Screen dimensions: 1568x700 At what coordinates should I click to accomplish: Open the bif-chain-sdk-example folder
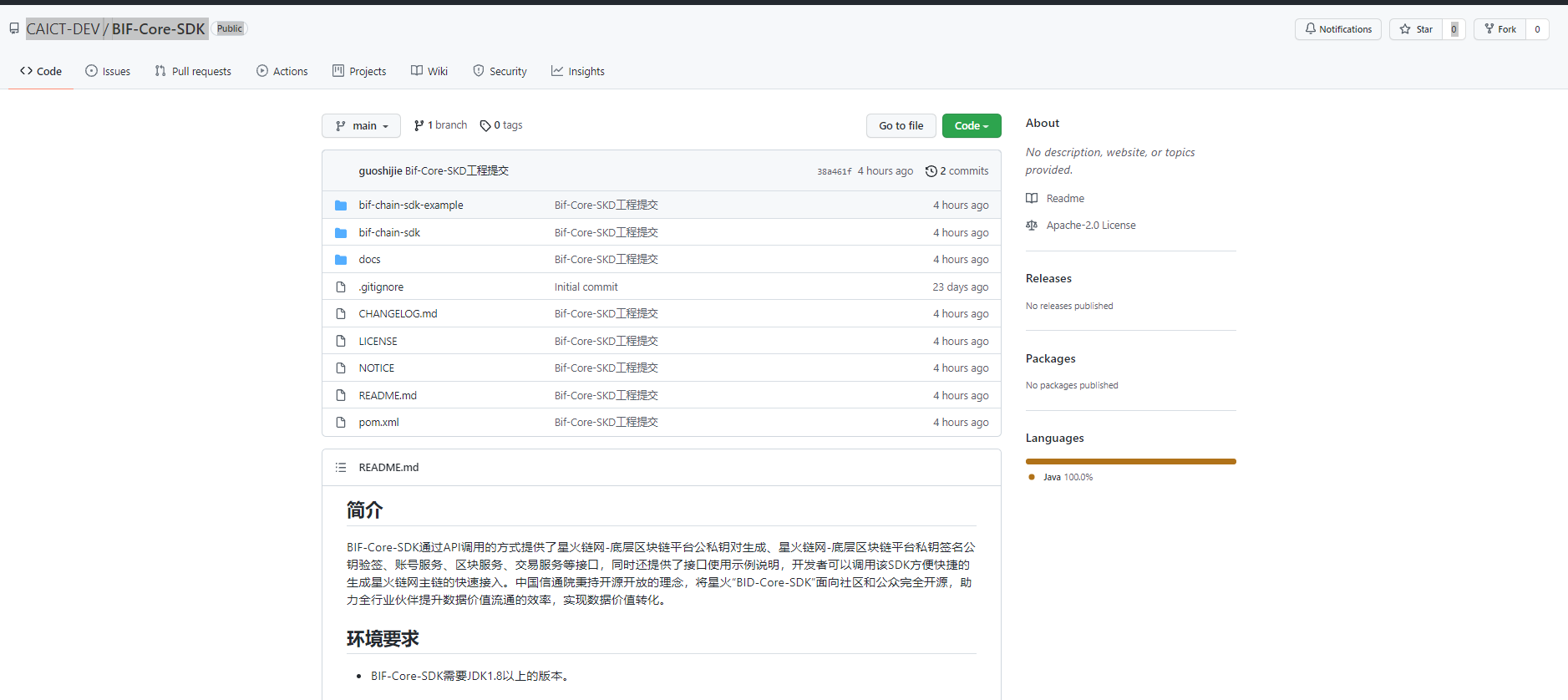point(411,205)
